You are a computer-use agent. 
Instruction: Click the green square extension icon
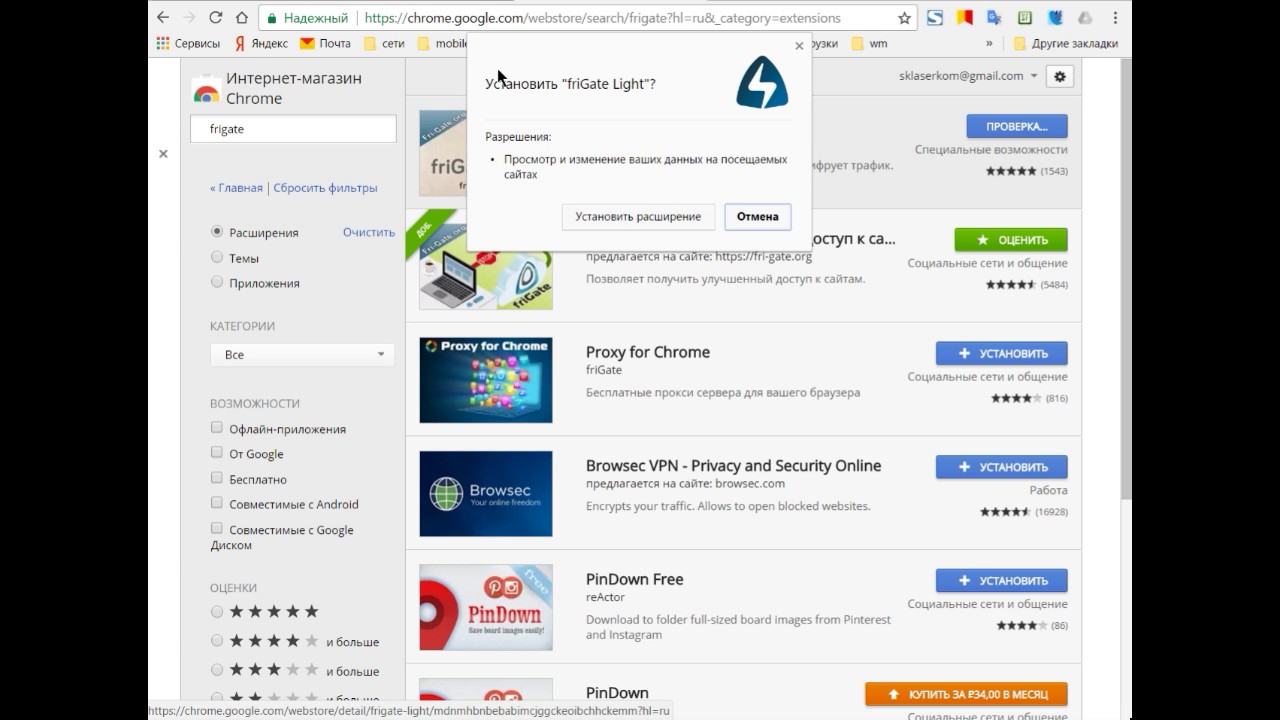pyautogui.click(x=1024, y=18)
